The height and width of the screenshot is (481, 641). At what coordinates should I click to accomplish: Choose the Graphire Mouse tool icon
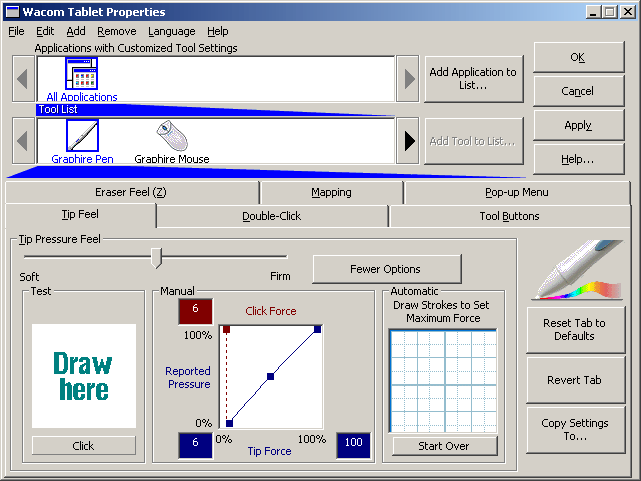click(x=172, y=136)
